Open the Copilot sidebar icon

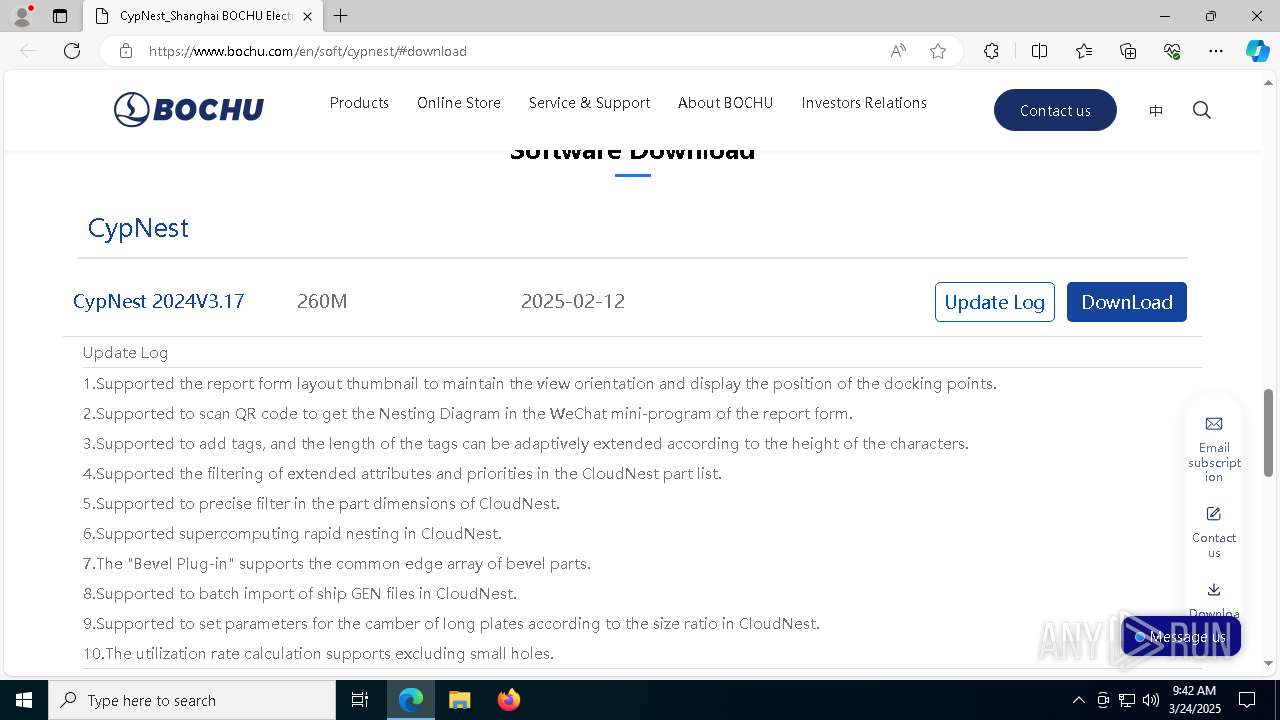click(x=1257, y=51)
